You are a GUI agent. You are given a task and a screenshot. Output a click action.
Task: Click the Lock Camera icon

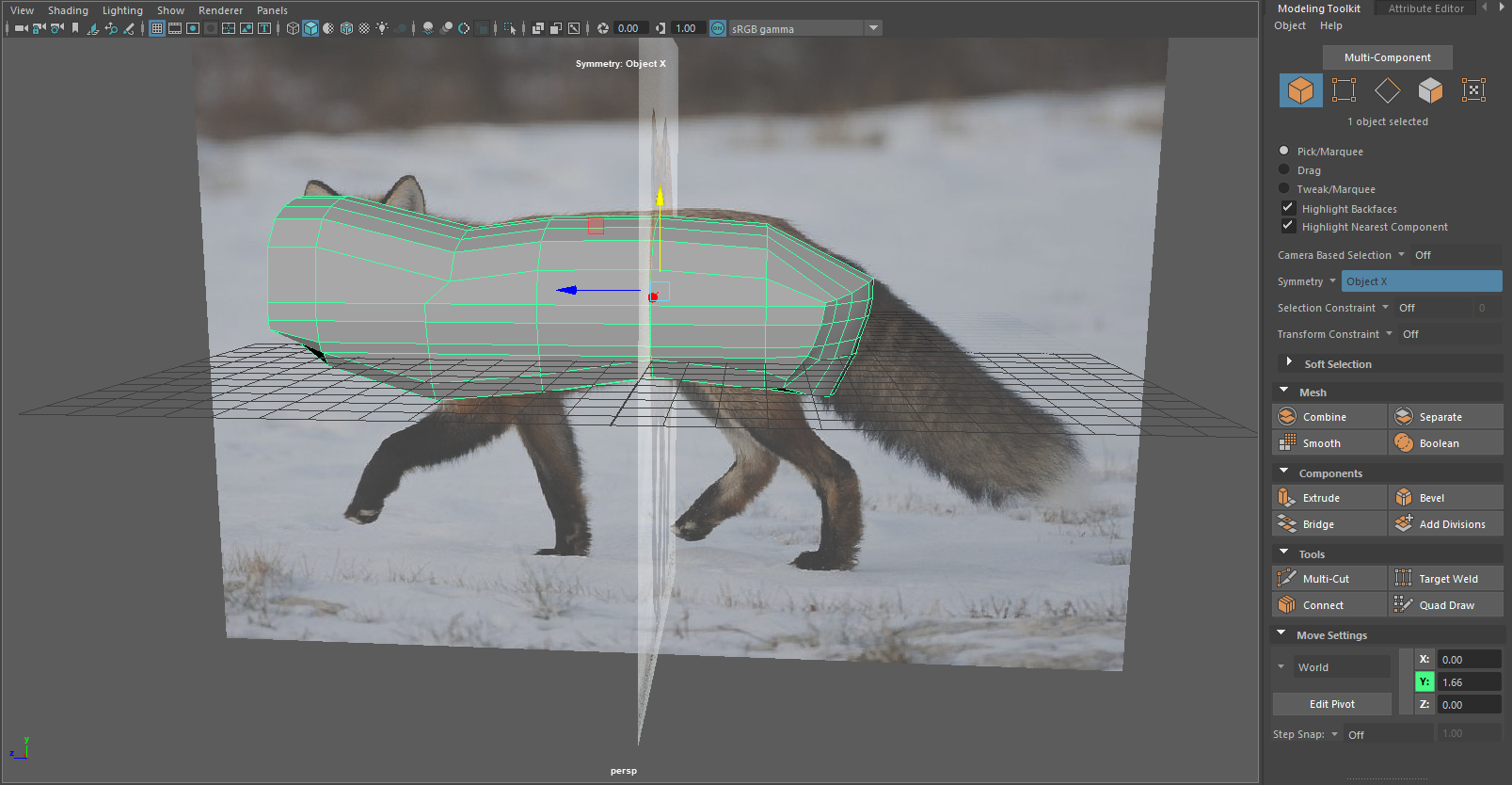39,28
